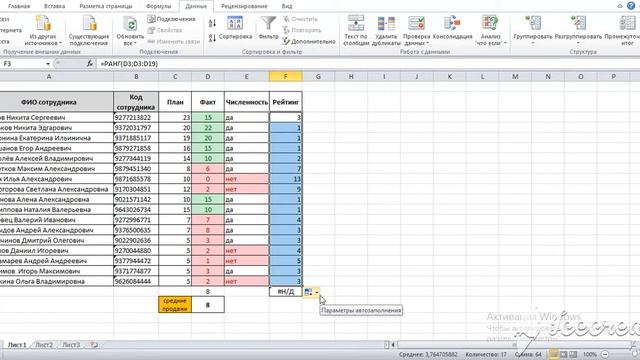The image size is (640, 360).
Task: Switch to sheet Лист1
Action: tap(17, 345)
